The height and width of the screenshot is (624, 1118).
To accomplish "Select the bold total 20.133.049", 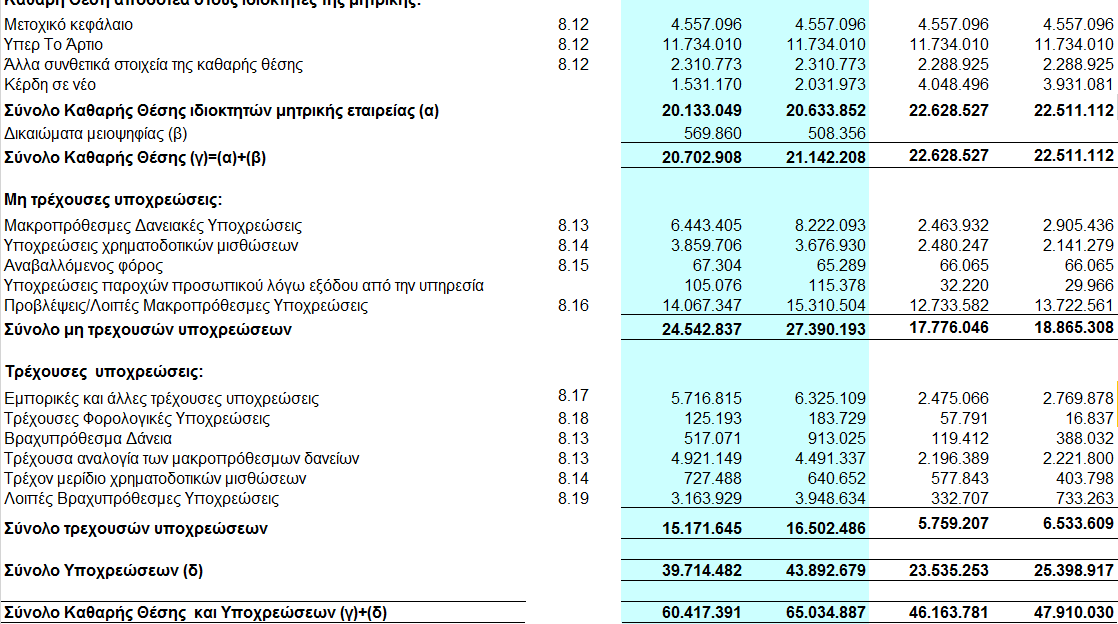I will pyautogui.click(x=702, y=111).
